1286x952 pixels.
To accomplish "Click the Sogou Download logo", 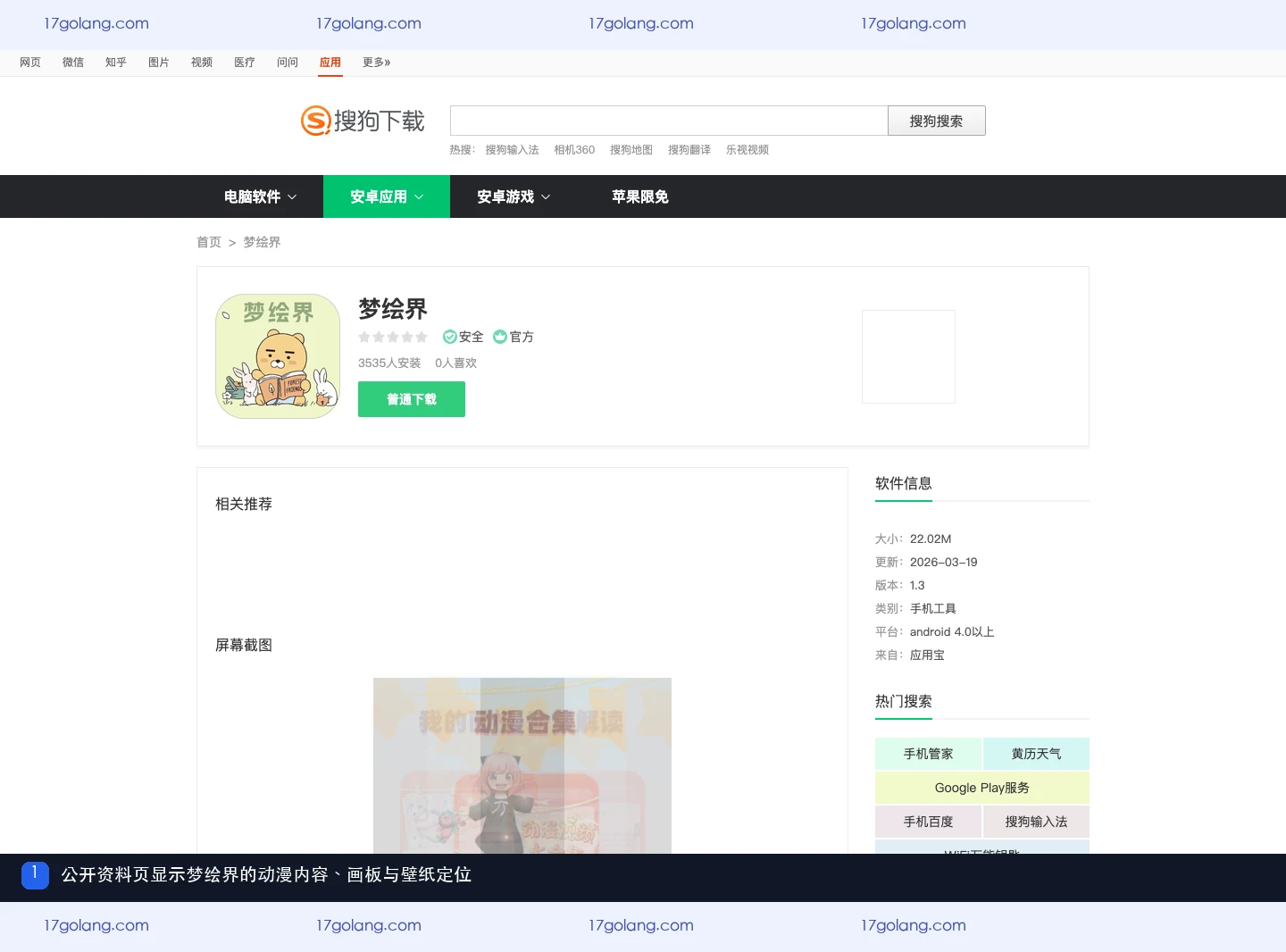I will 363,121.
